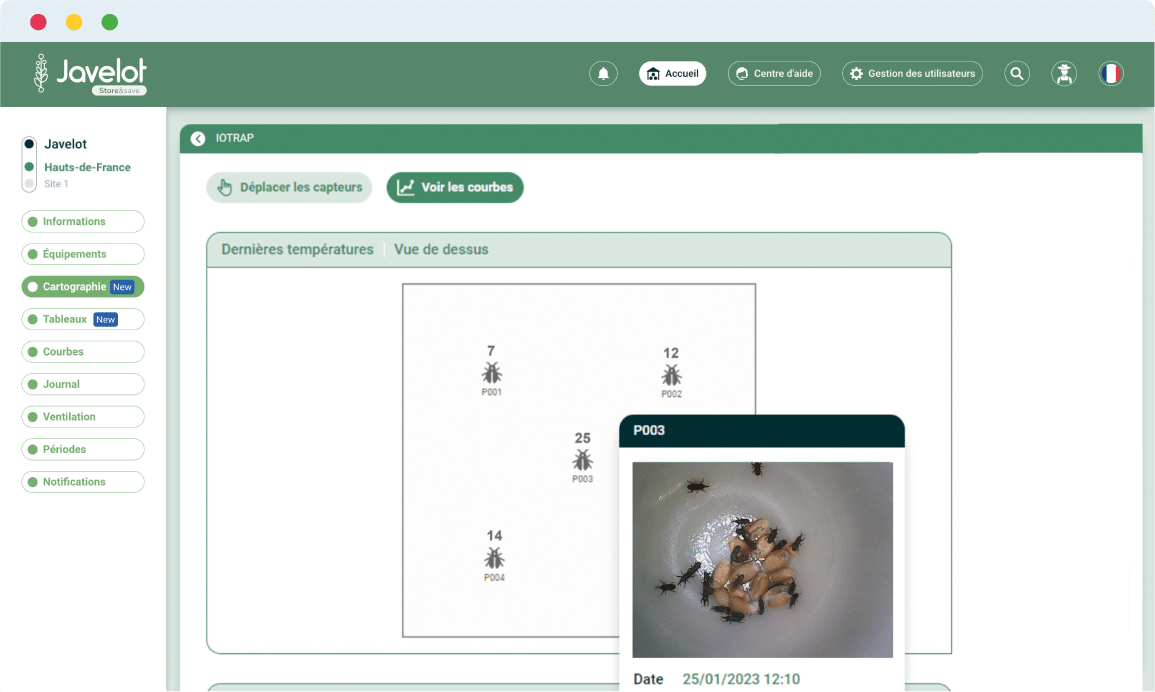Open Informations in the sidebar
The image size is (1155, 692).
click(x=83, y=222)
